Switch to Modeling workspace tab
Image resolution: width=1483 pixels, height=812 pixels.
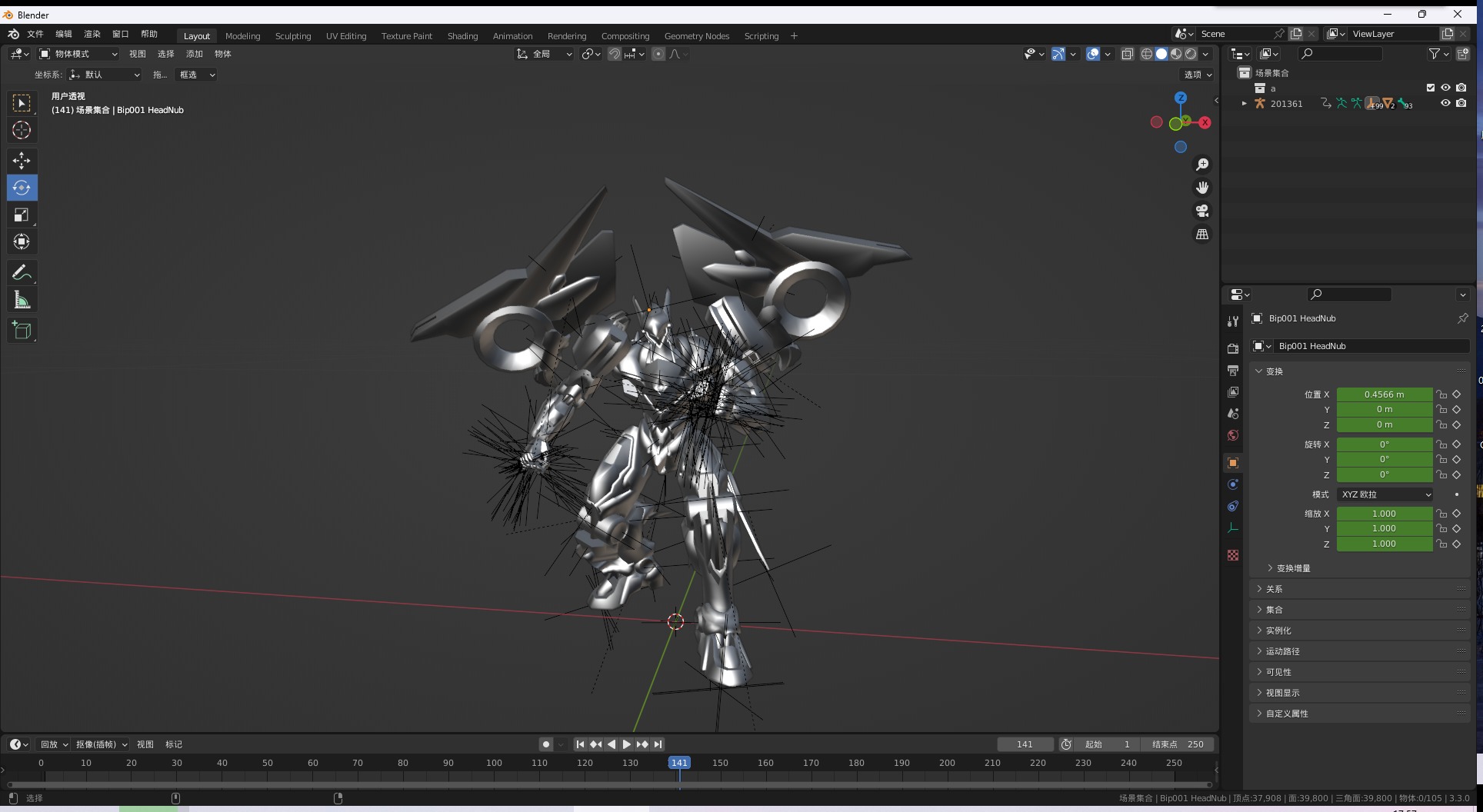pos(242,36)
